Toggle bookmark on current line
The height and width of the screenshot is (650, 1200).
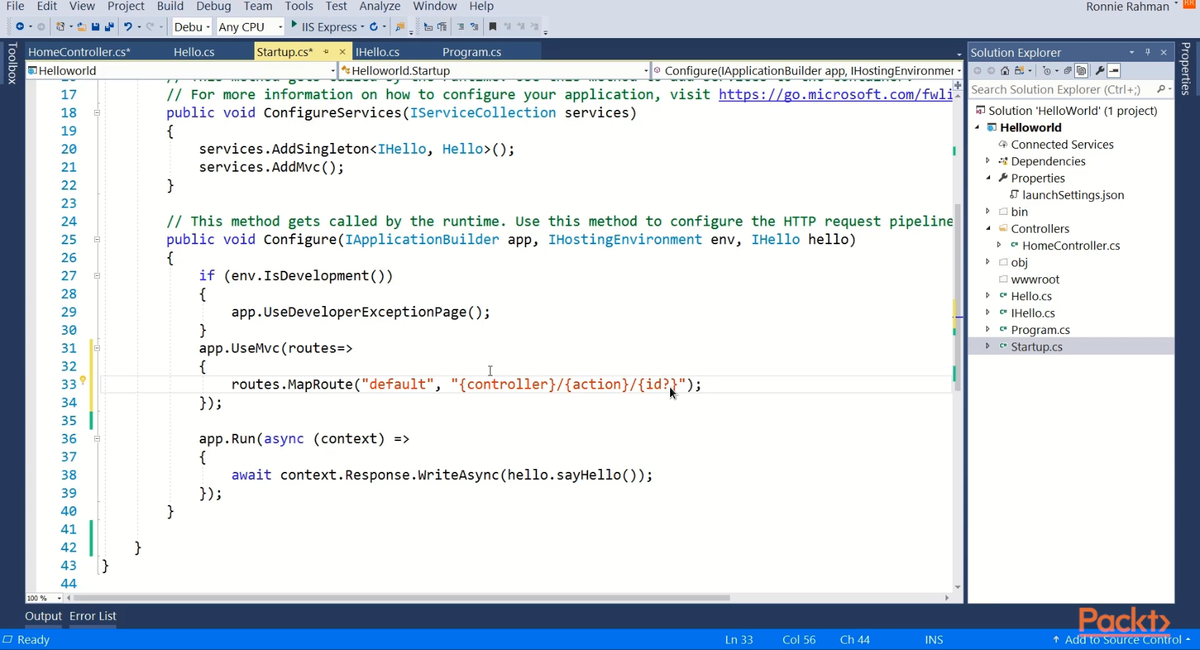(x=492, y=27)
